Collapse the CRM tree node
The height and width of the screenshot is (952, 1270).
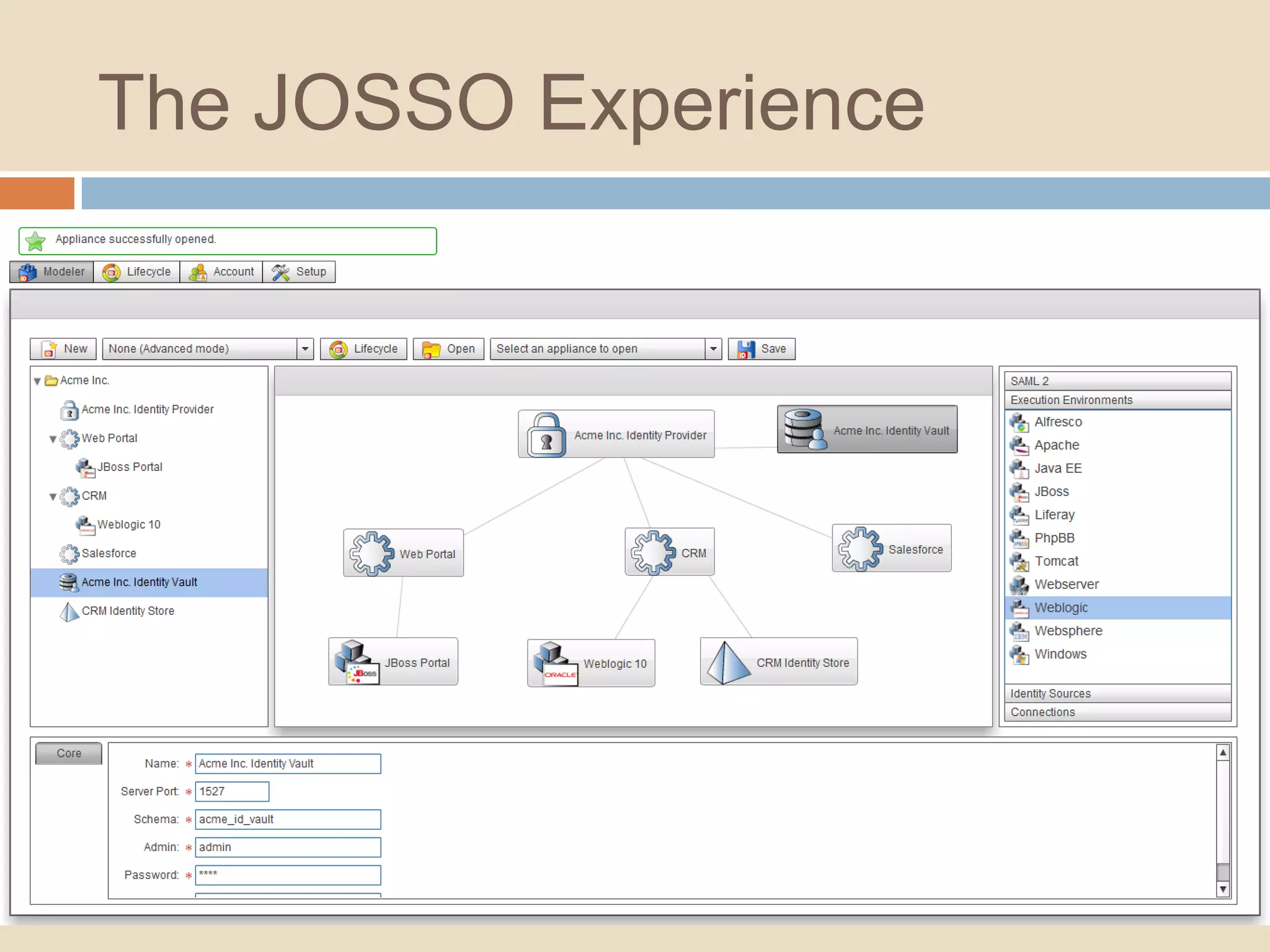[x=53, y=496]
